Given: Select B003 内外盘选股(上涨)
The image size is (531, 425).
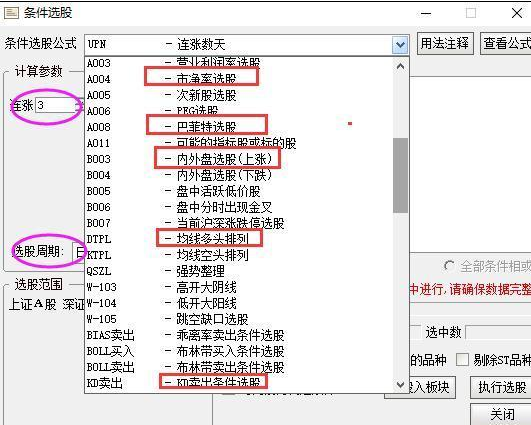Looking at the screenshot, I should pos(239,159).
